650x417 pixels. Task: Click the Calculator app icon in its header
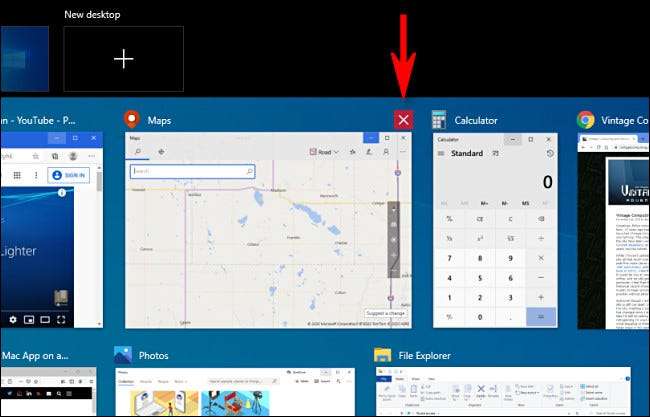tap(439, 120)
